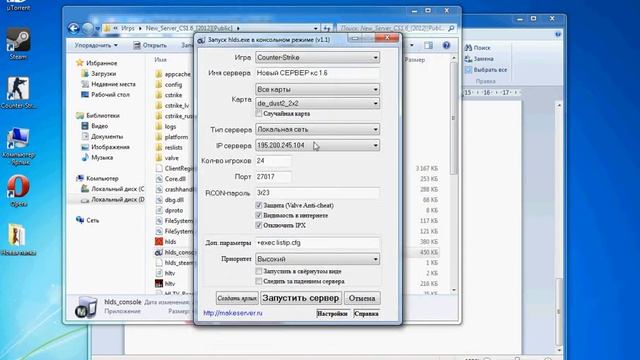Open the Organize menu dropdown in Explorer
Viewport: 640px width, 360px height.
96,45
